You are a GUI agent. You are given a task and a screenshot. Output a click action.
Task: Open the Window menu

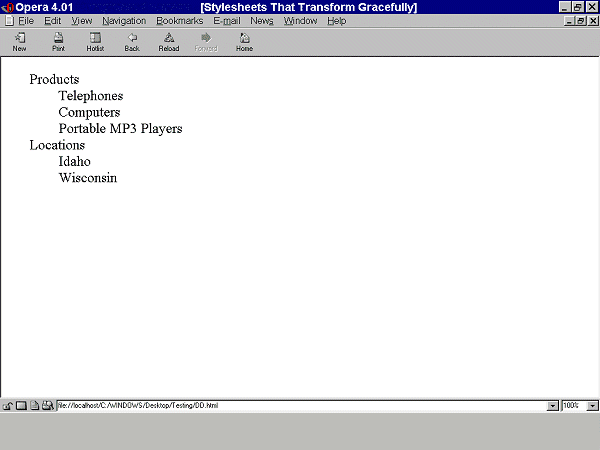[300, 21]
